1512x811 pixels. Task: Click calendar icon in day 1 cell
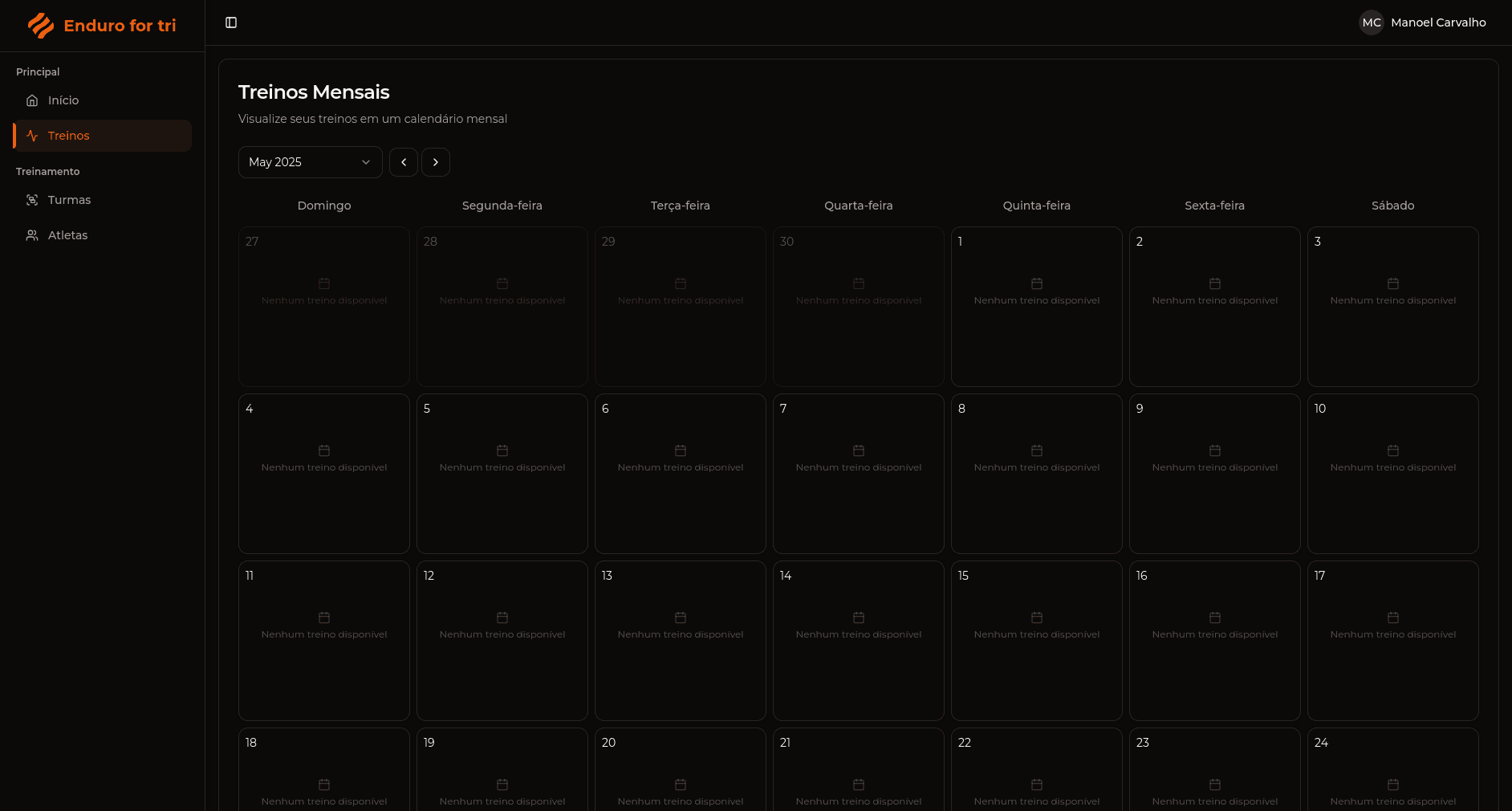[1037, 283]
